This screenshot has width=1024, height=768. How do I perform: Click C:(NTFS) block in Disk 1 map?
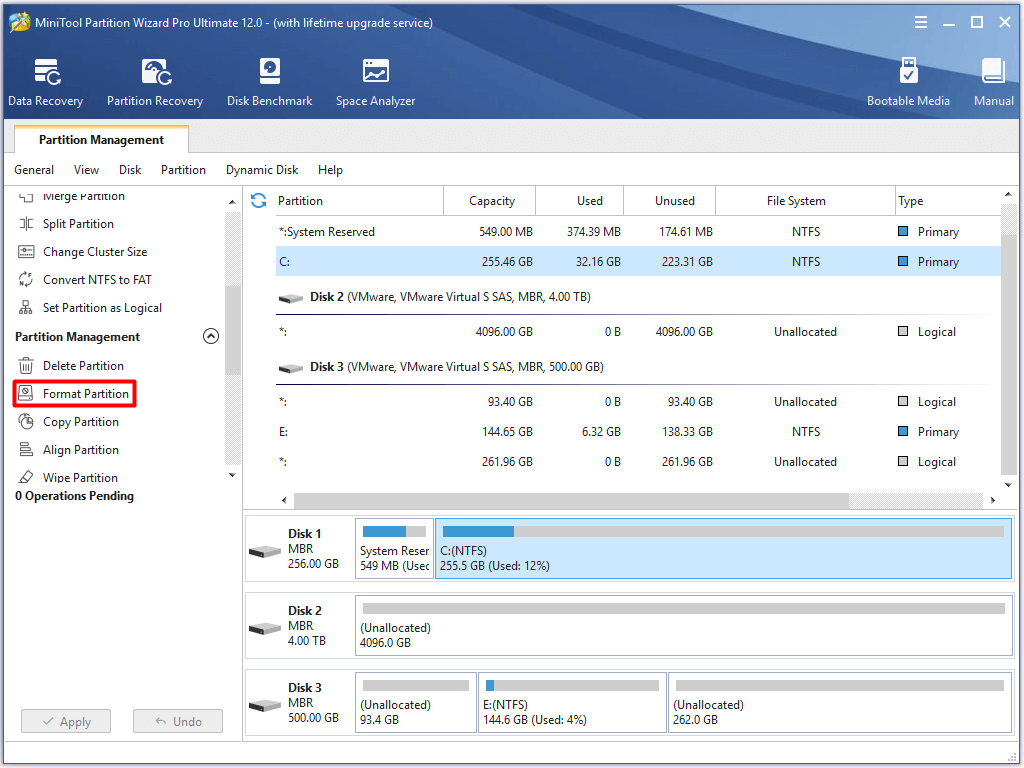pos(724,549)
